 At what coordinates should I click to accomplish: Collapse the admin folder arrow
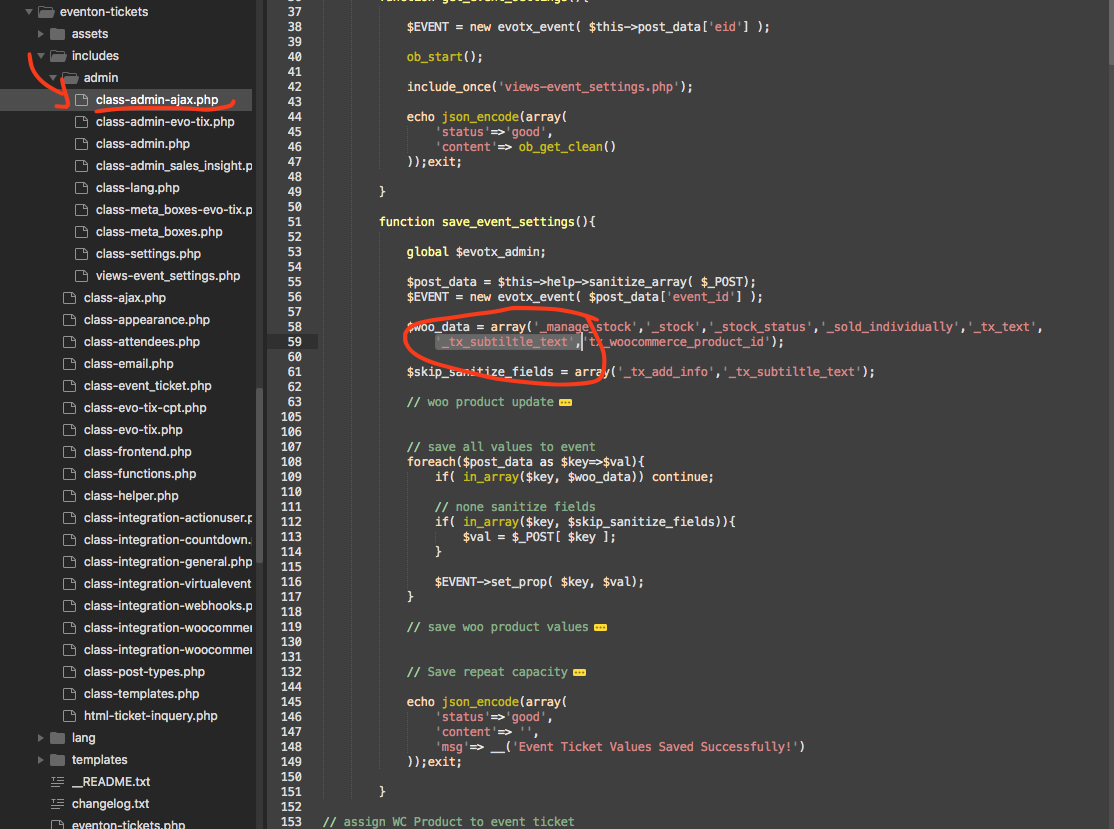53,77
